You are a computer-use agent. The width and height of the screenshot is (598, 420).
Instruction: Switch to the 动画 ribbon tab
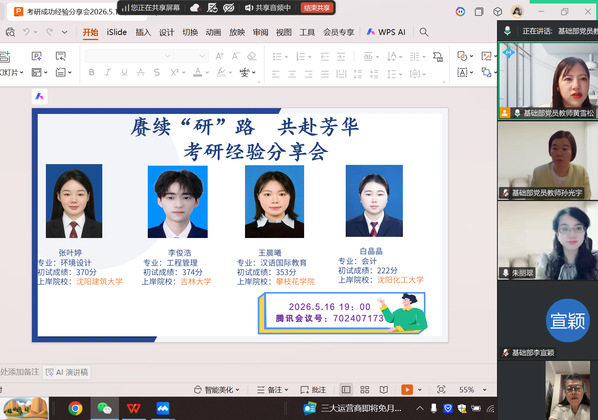point(213,32)
